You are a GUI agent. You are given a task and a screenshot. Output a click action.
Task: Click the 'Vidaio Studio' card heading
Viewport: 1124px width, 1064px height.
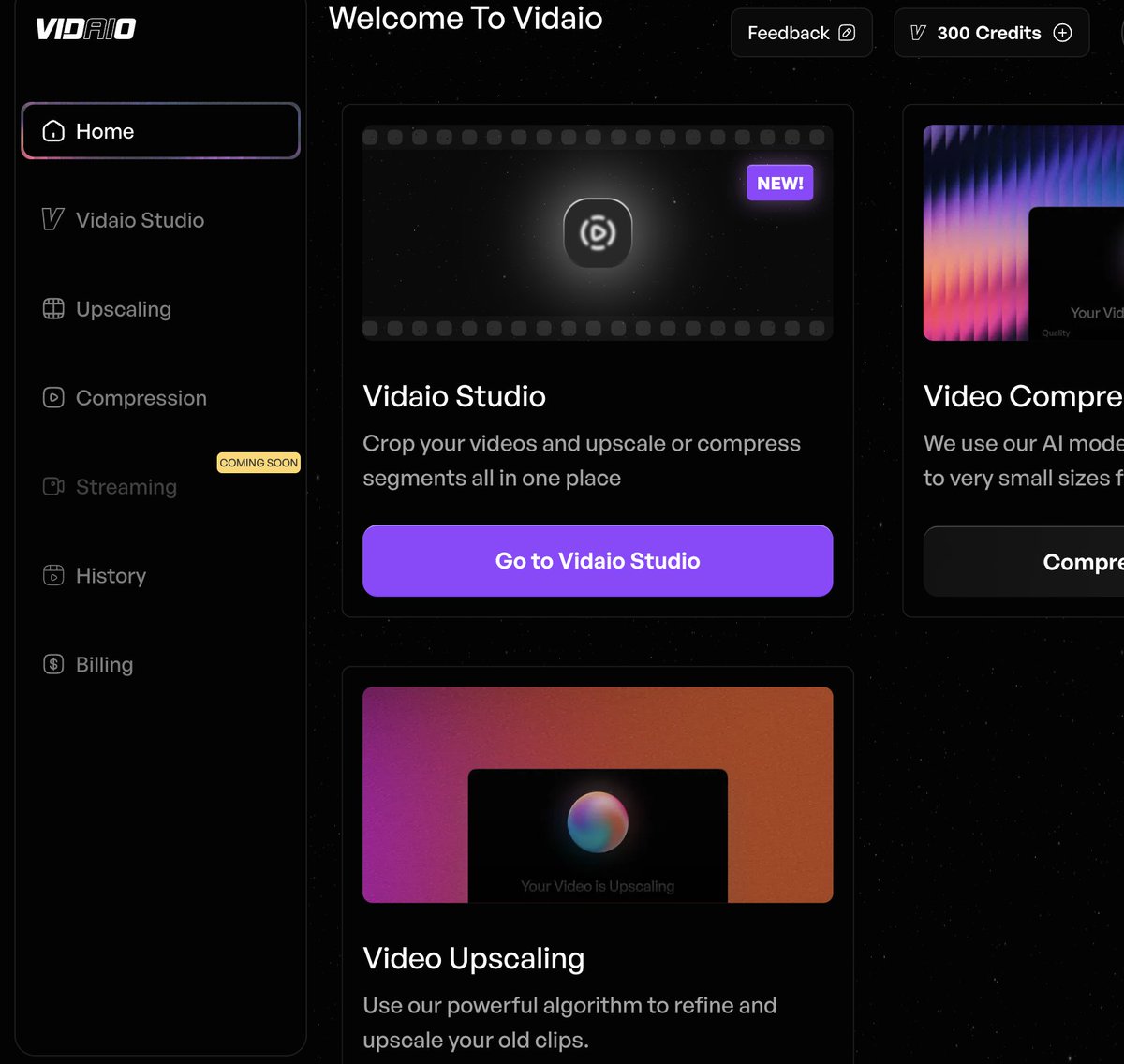[x=454, y=396]
